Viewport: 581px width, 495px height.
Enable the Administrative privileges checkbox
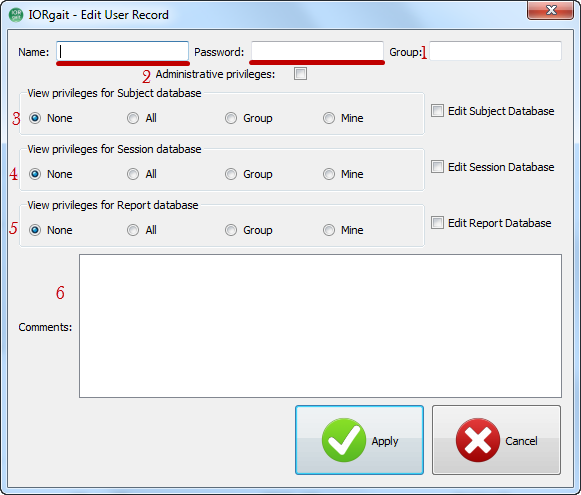[x=300, y=74]
